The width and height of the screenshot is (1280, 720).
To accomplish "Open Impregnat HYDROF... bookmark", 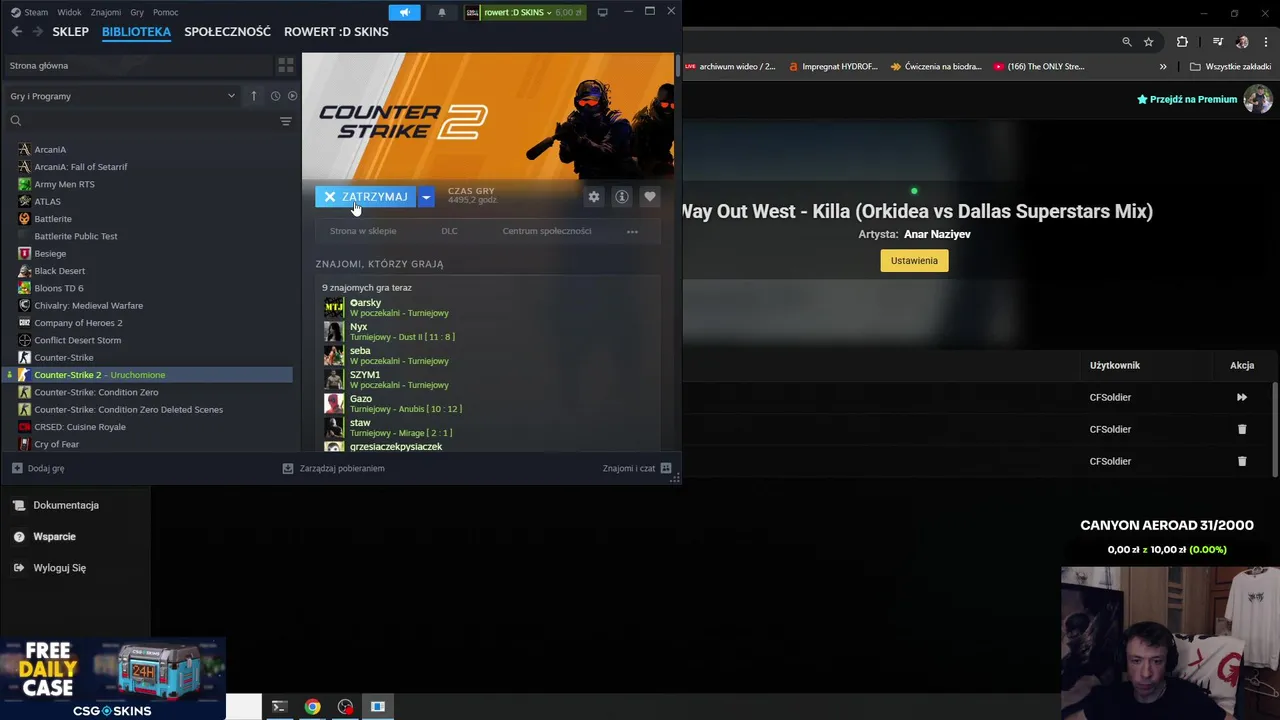I will (x=833, y=67).
